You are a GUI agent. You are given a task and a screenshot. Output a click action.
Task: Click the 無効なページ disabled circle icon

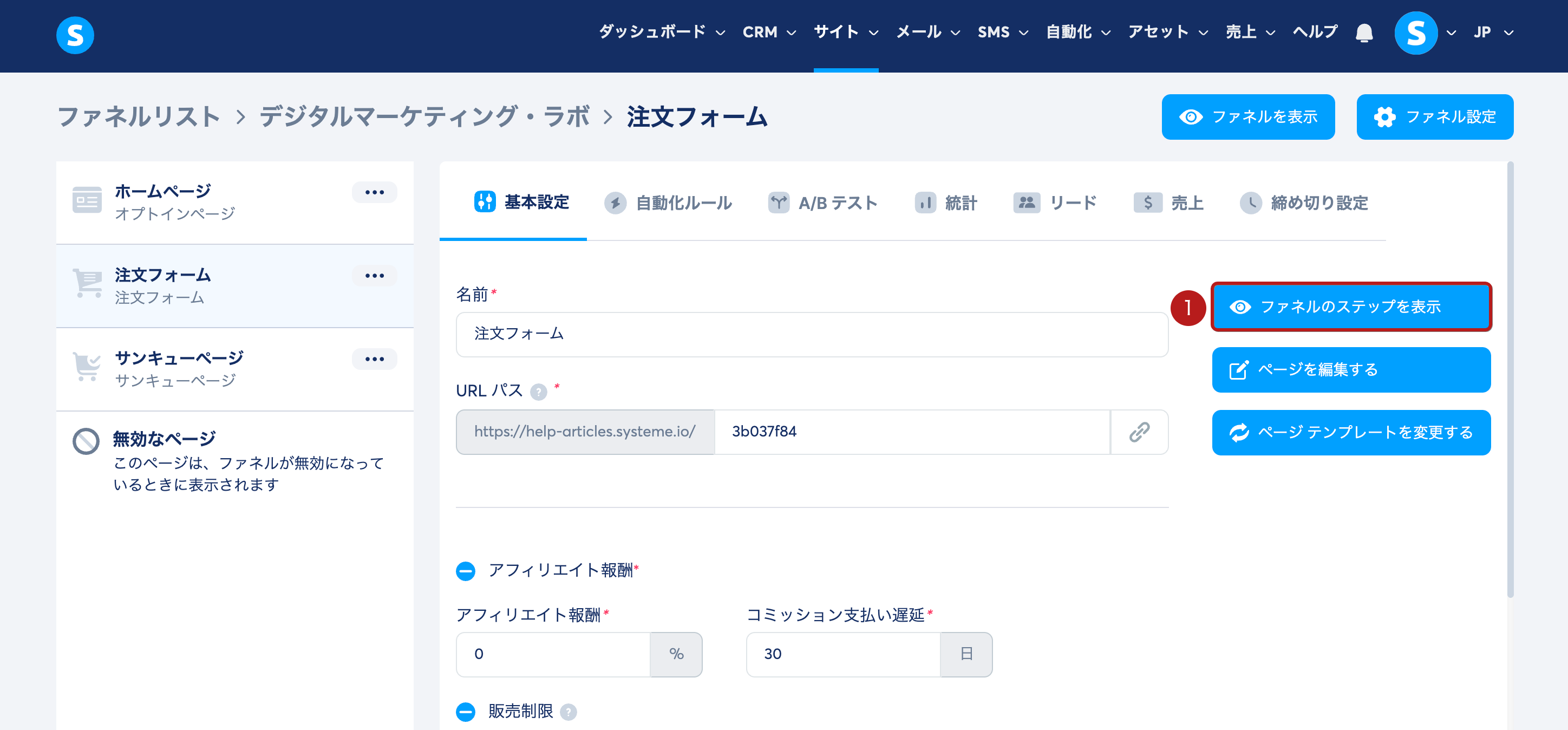pos(86,441)
